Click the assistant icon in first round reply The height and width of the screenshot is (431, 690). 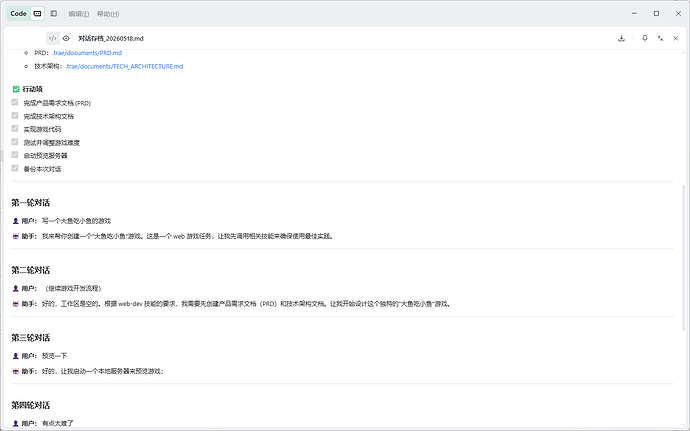pyautogui.click(x=15, y=236)
